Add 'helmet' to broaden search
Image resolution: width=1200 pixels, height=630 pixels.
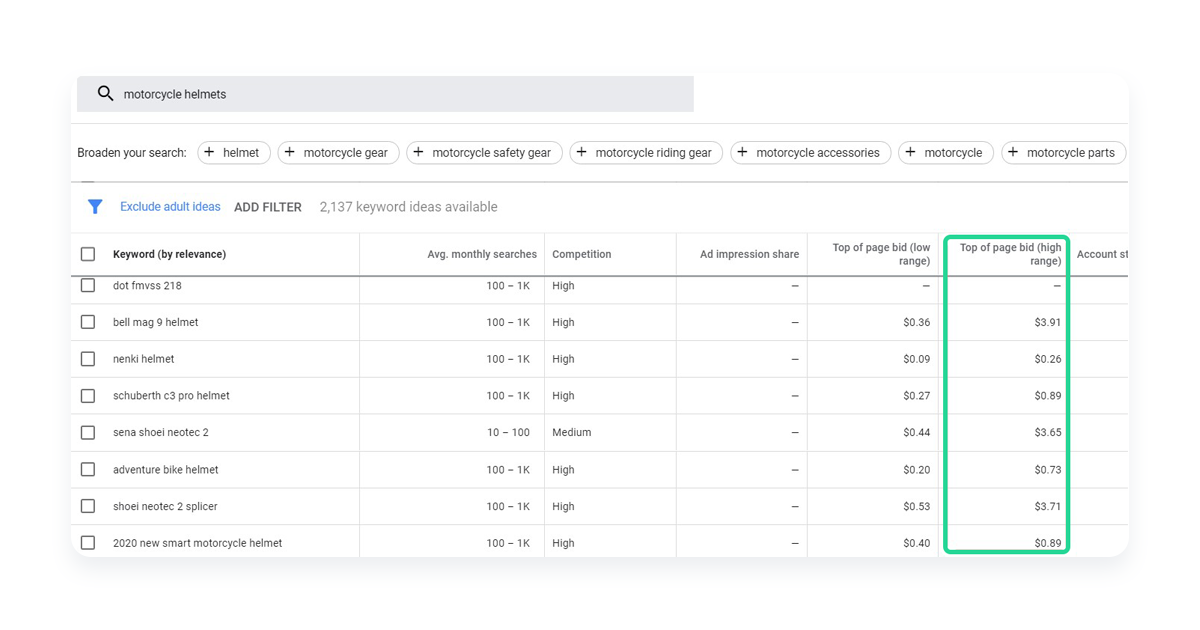pos(234,153)
